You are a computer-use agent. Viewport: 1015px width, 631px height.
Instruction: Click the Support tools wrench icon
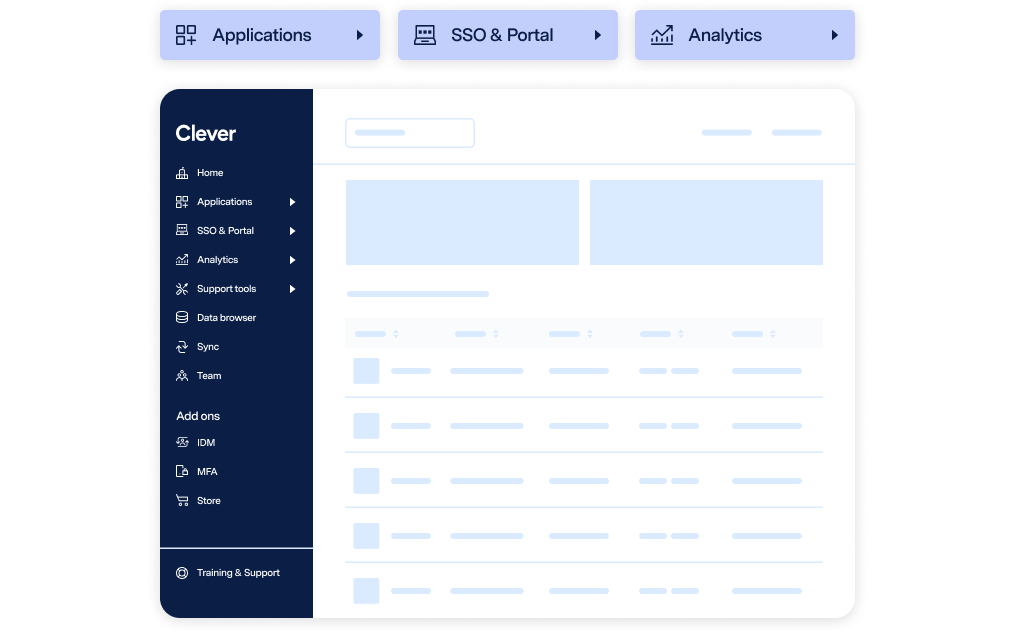[182, 289]
